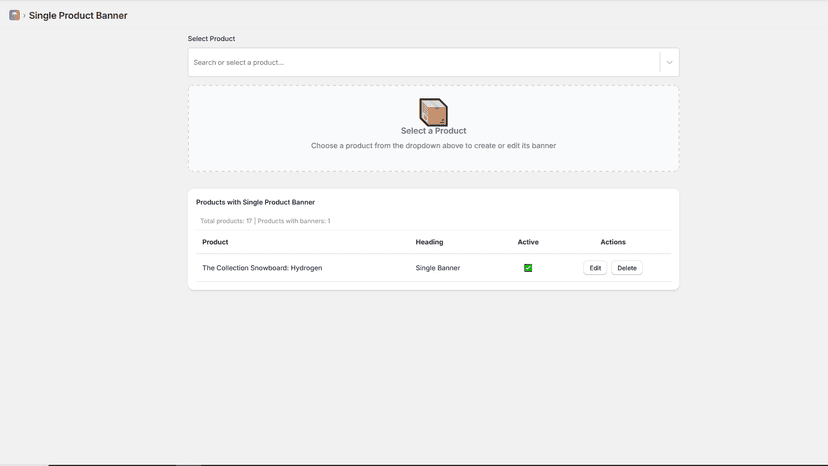Edit the Hydrogen snowboard banner
828x466 pixels.
click(595, 268)
